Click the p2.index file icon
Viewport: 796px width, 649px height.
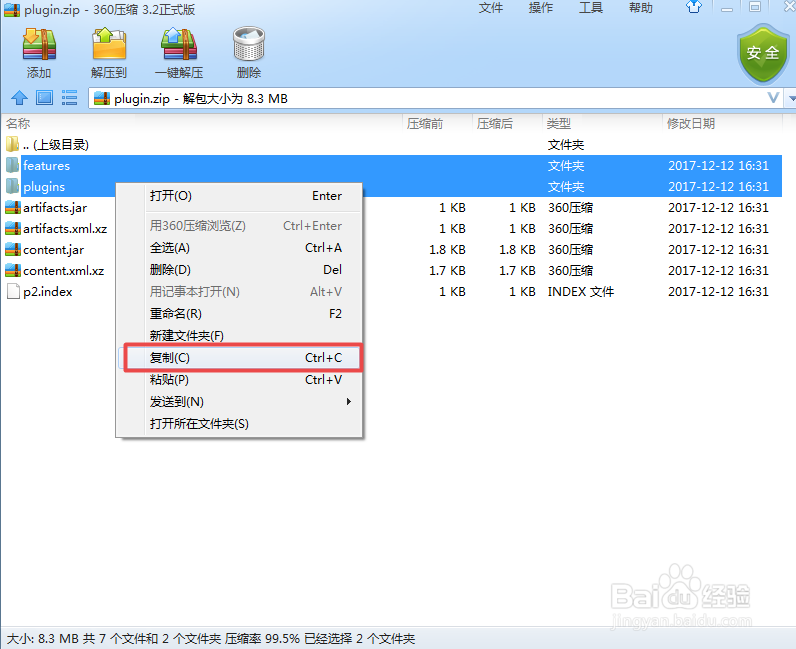click(x=13, y=291)
